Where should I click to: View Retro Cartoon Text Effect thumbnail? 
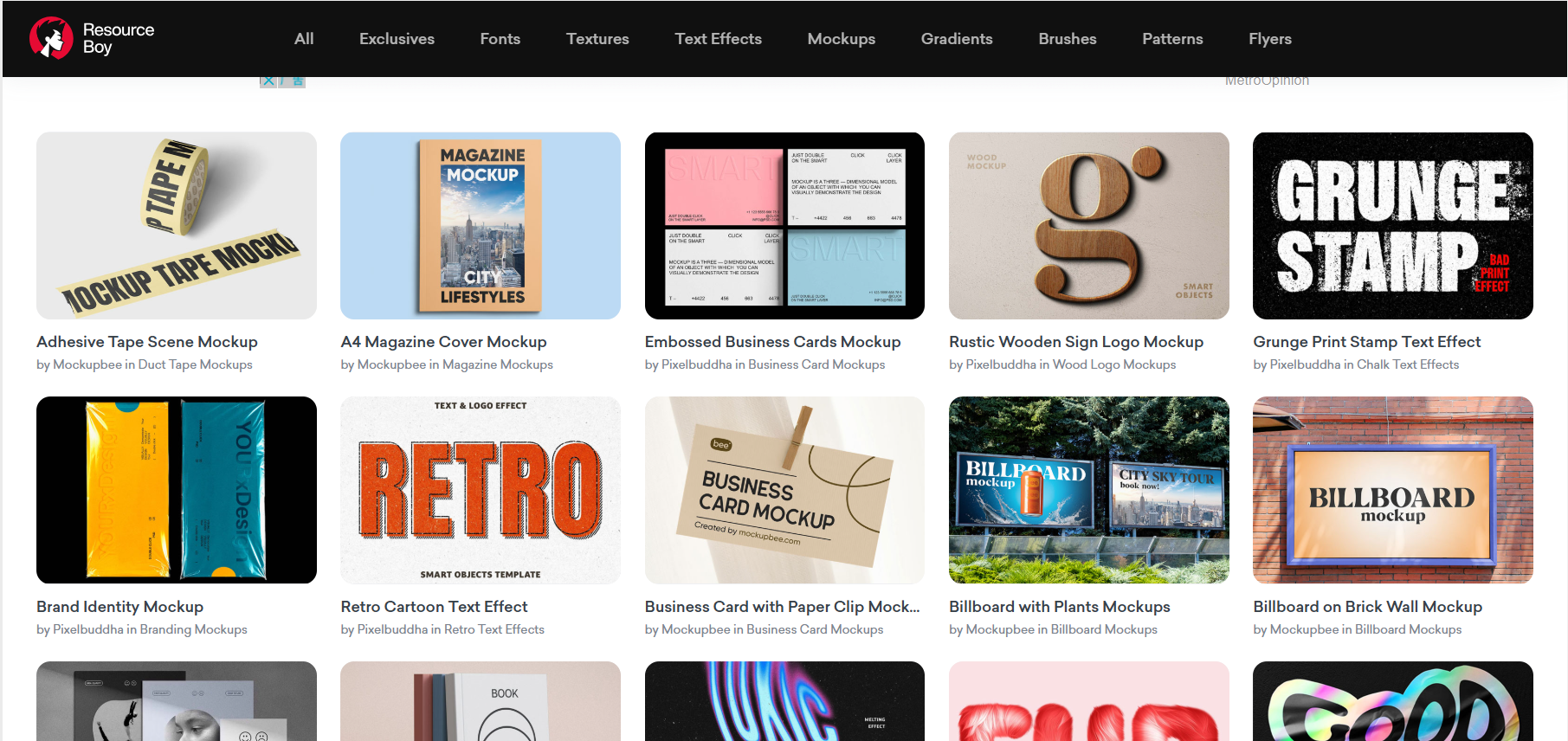(x=481, y=490)
